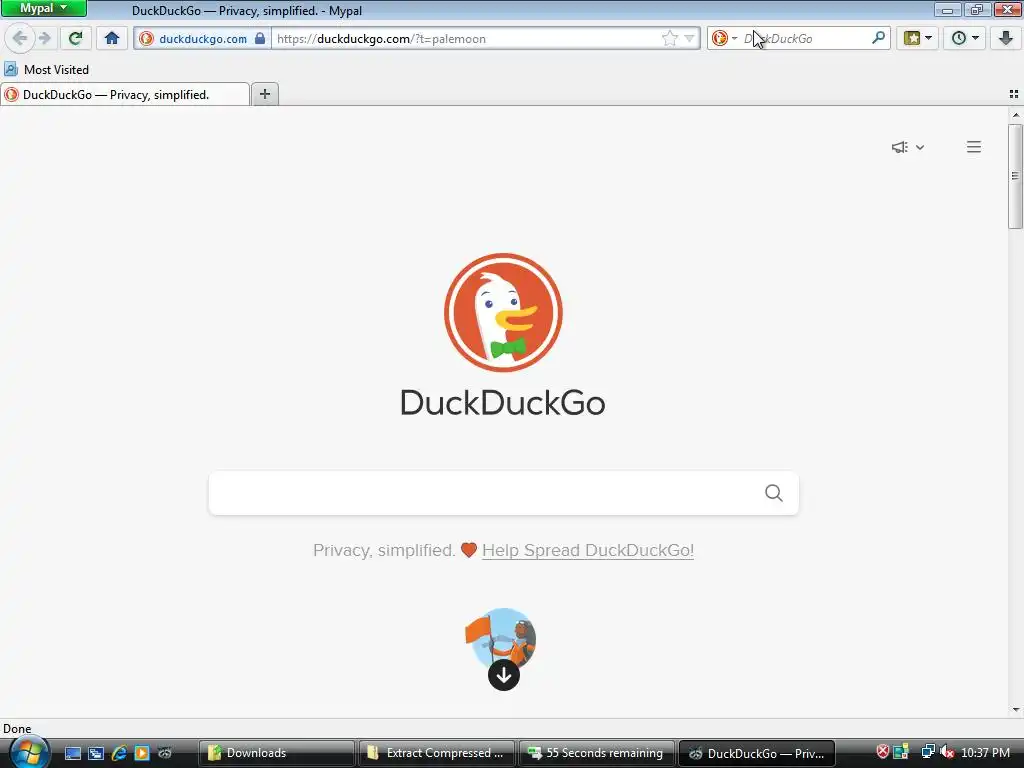Click the red security alert tray icon
This screenshot has width=1024, height=768.
[x=882, y=752]
